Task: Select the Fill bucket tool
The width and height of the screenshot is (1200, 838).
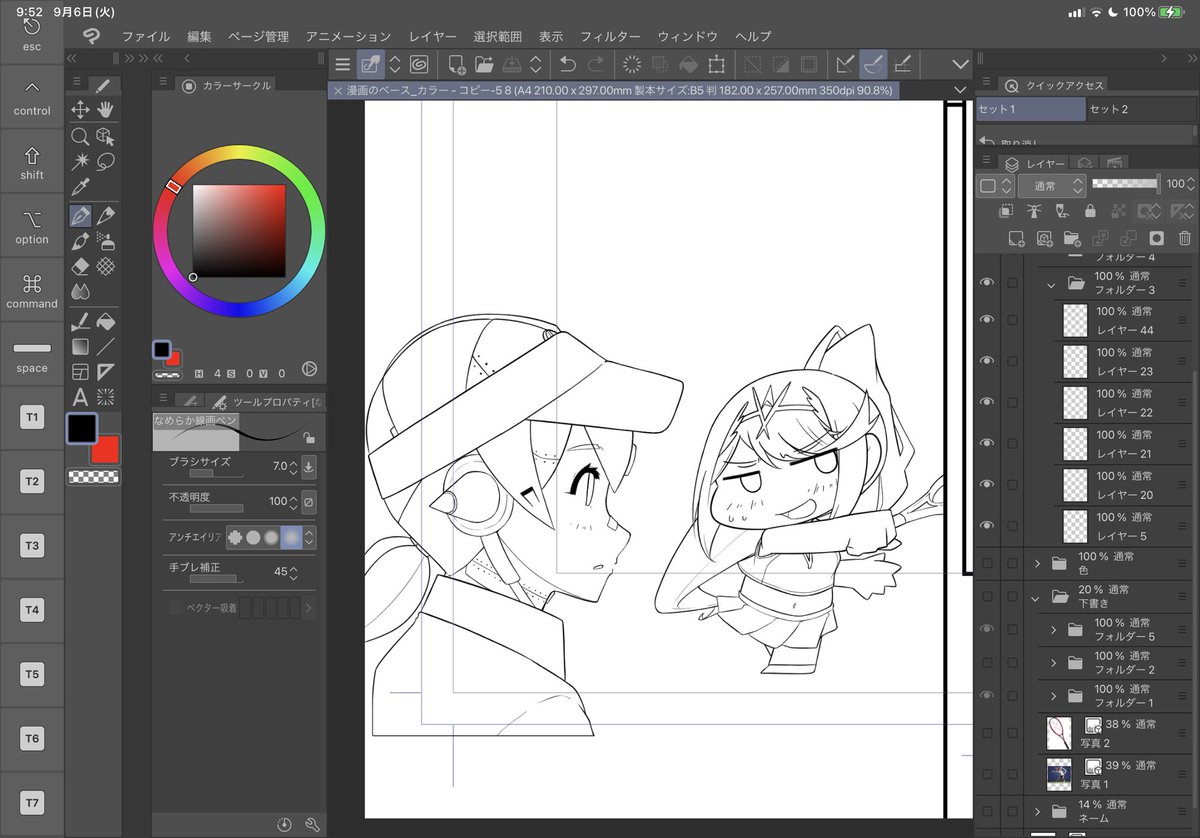Action: pos(105,321)
